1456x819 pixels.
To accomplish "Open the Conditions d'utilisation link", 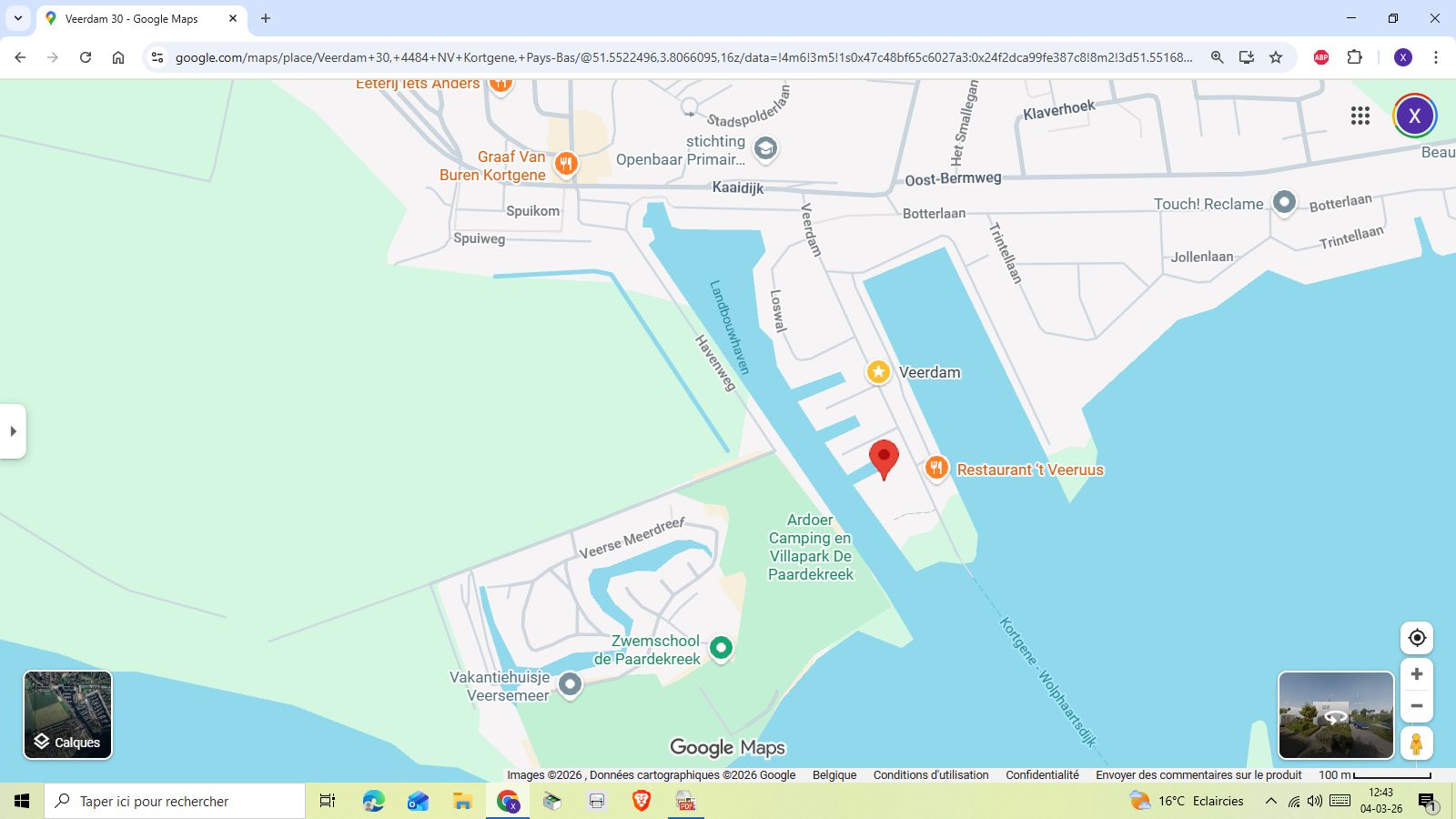I will coord(930,775).
